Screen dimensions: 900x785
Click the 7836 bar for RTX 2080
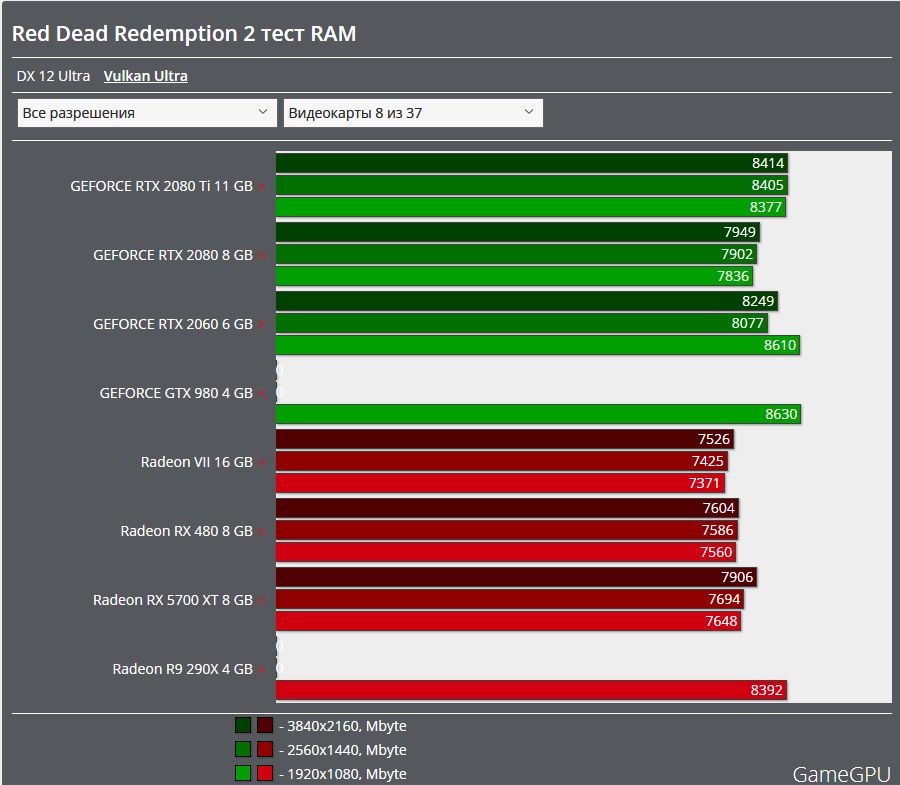tap(514, 276)
